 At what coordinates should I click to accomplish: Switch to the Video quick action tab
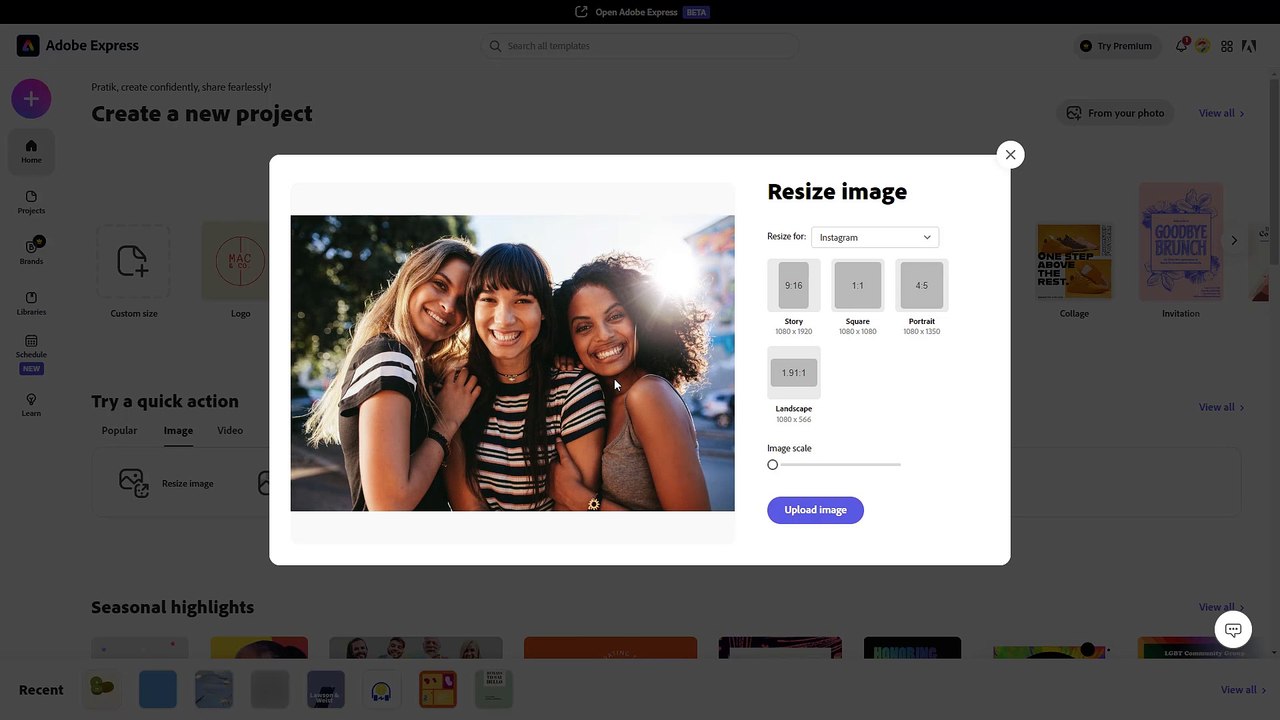tap(230, 430)
